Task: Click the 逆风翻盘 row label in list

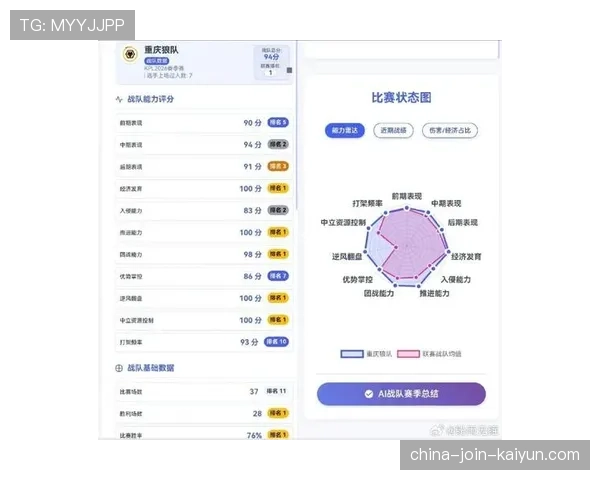Action: 131,299
